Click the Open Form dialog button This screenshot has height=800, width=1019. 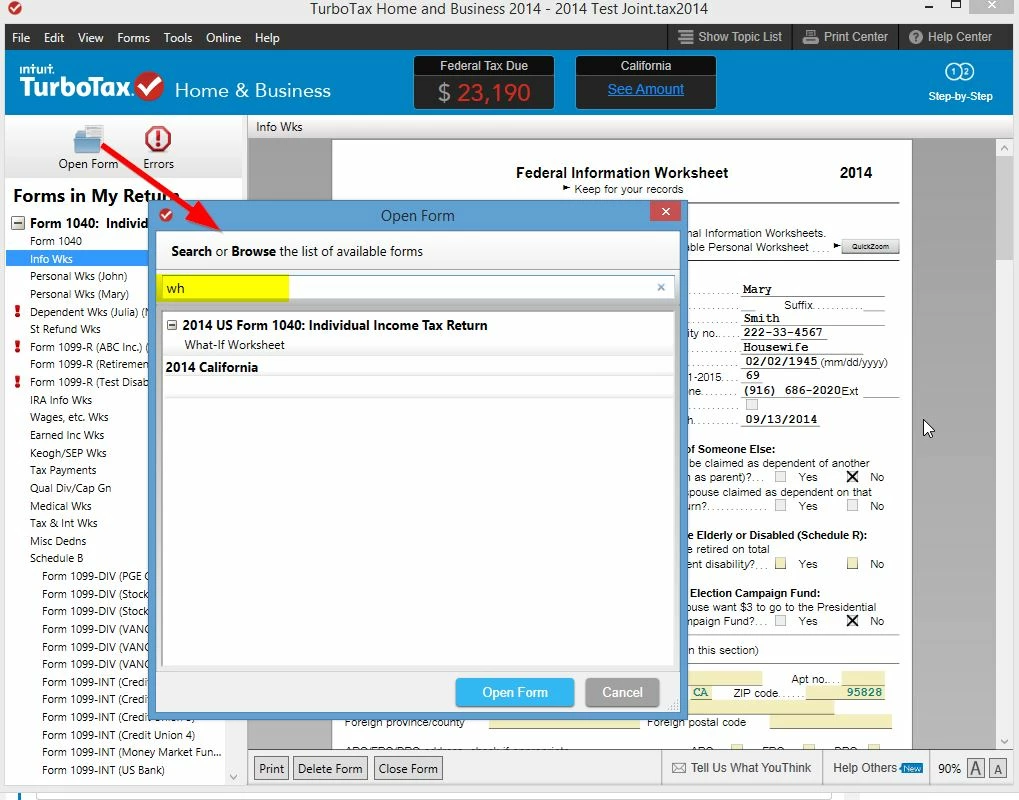(x=515, y=693)
